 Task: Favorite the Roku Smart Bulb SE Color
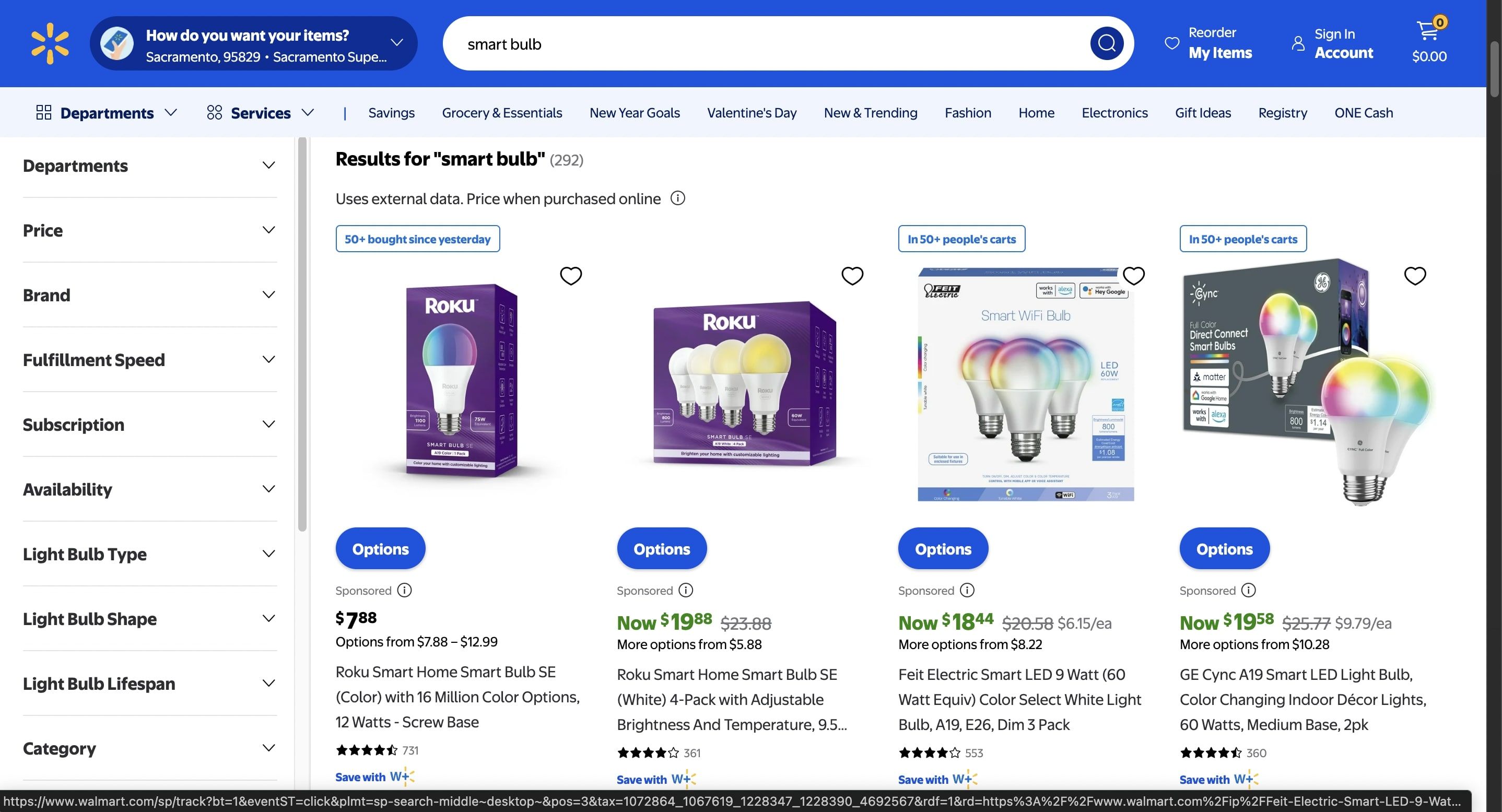(x=571, y=276)
